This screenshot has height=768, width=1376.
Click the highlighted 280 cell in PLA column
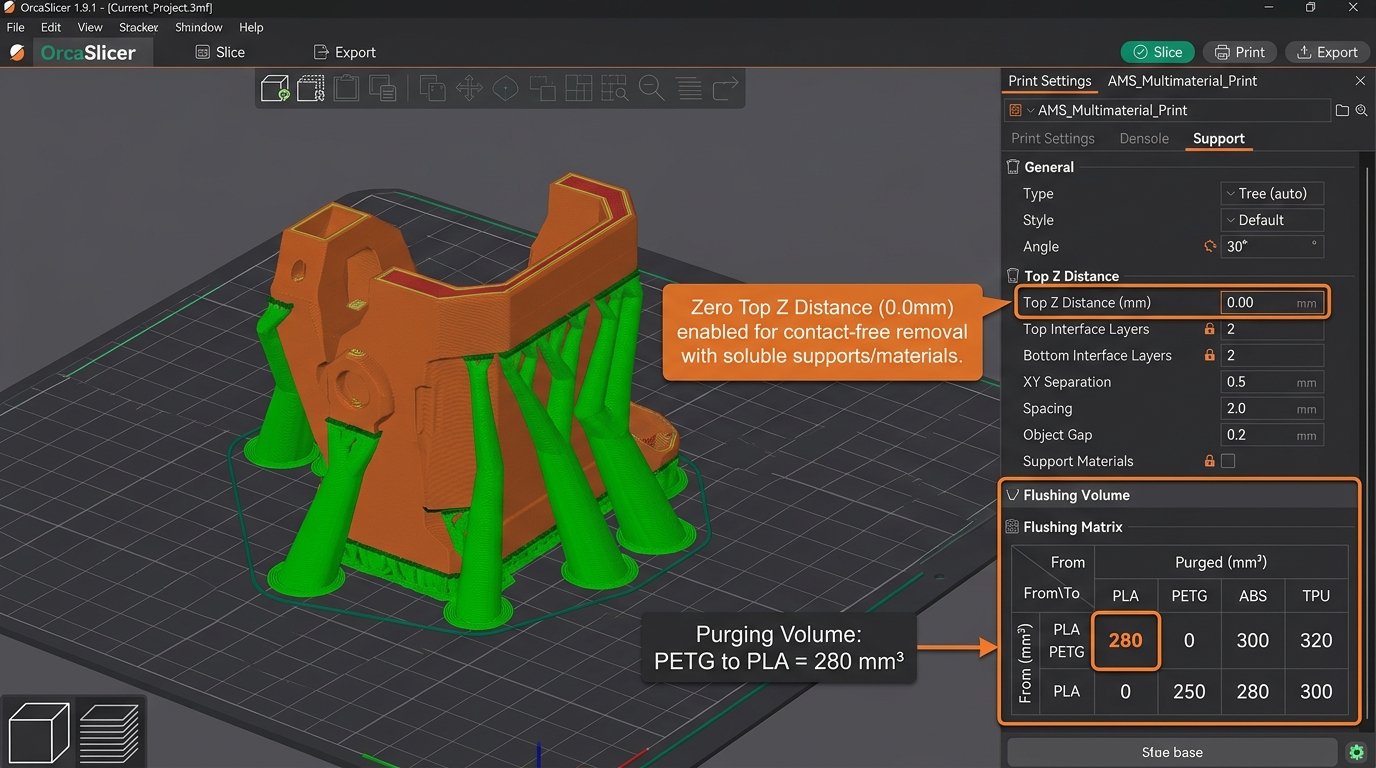click(x=1126, y=640)
